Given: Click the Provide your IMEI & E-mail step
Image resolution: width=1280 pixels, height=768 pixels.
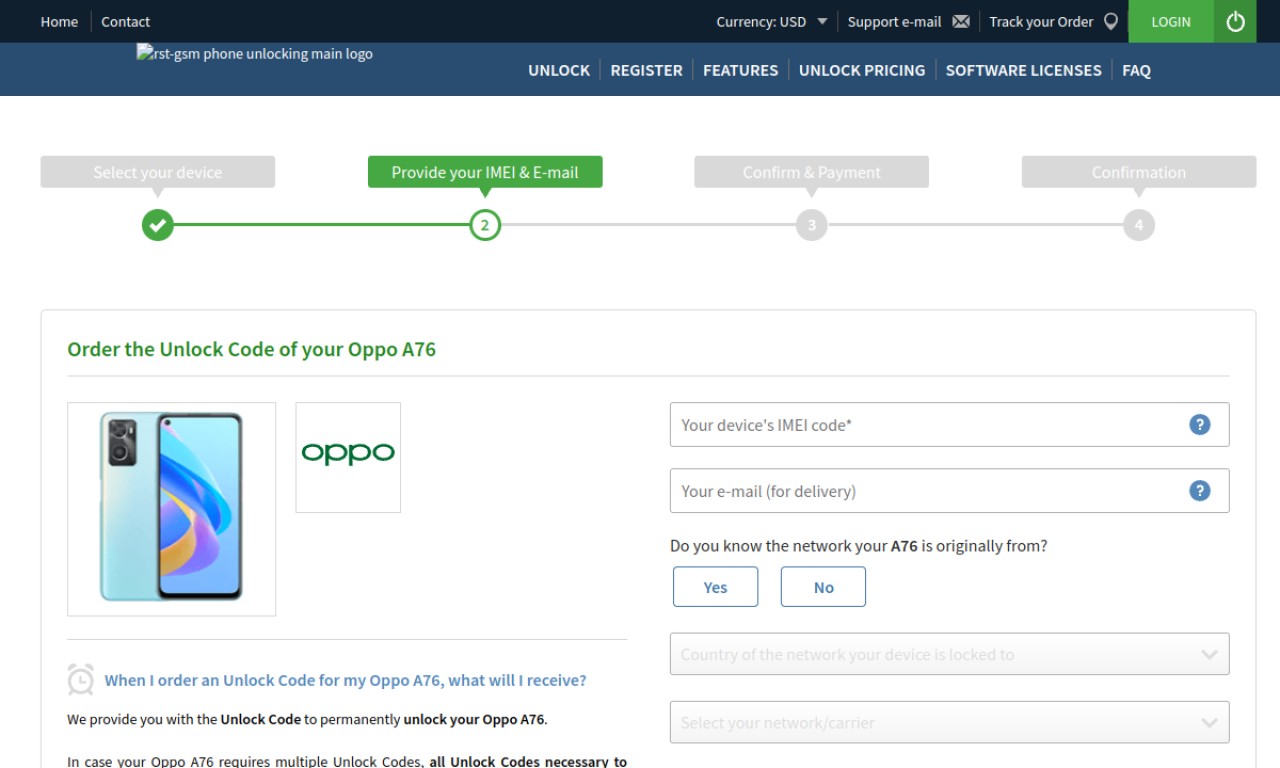Looking at the screenshot, I should tap(485, 172).
